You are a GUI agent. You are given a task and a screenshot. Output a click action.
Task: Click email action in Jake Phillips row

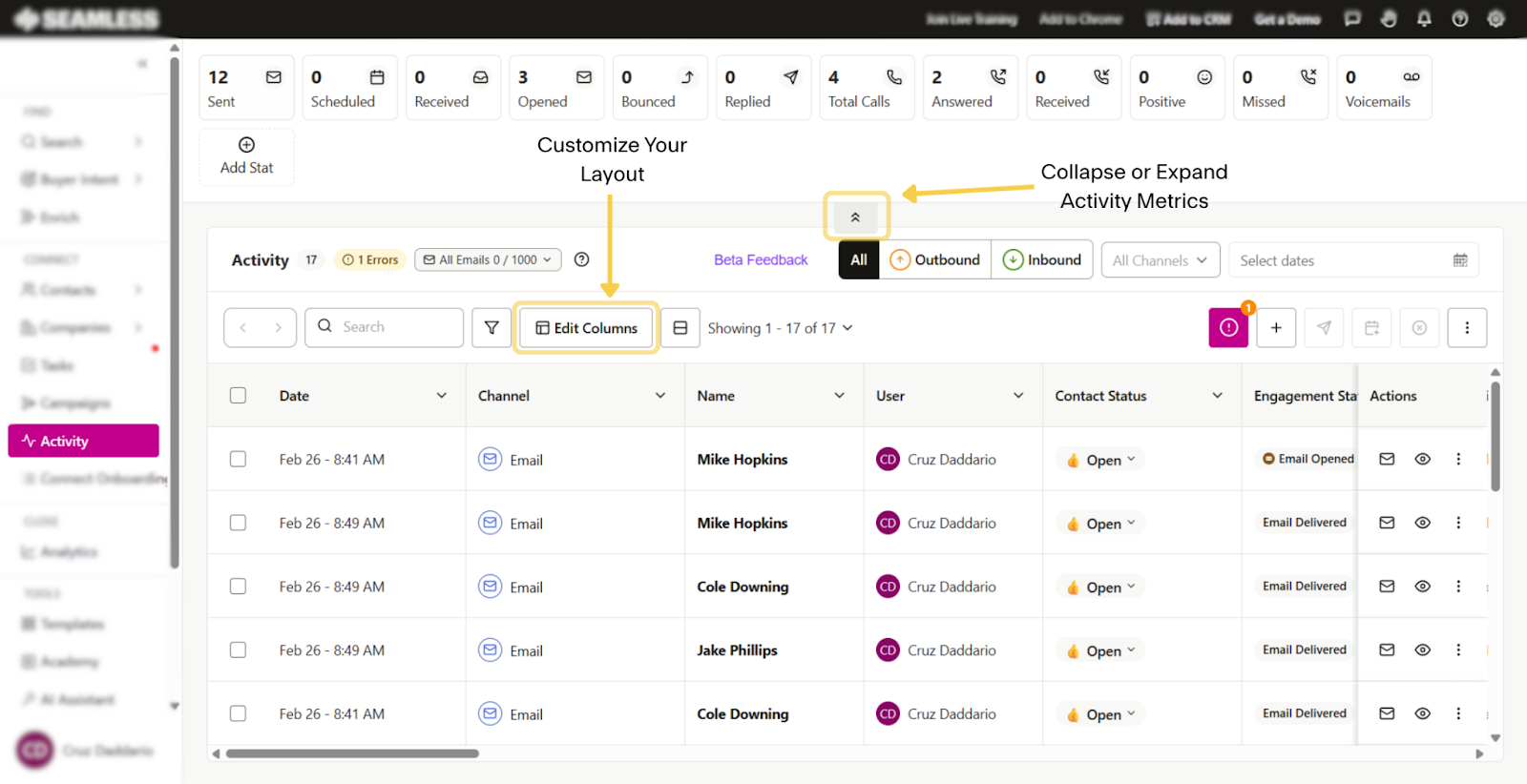click(1387, 650)
